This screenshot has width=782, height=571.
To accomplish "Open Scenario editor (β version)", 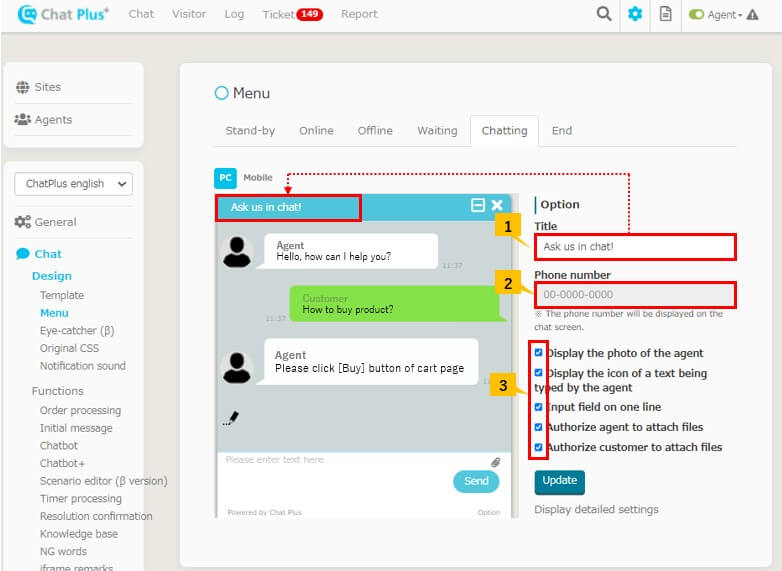I will pyautogui.click(x=104, y=481).
